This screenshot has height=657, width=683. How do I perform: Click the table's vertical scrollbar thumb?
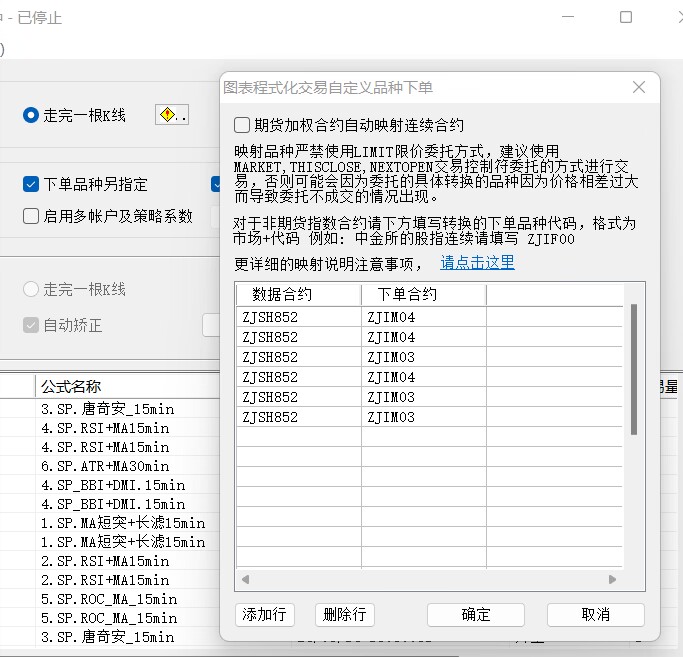pyautogui.click(x=634, y=369)
